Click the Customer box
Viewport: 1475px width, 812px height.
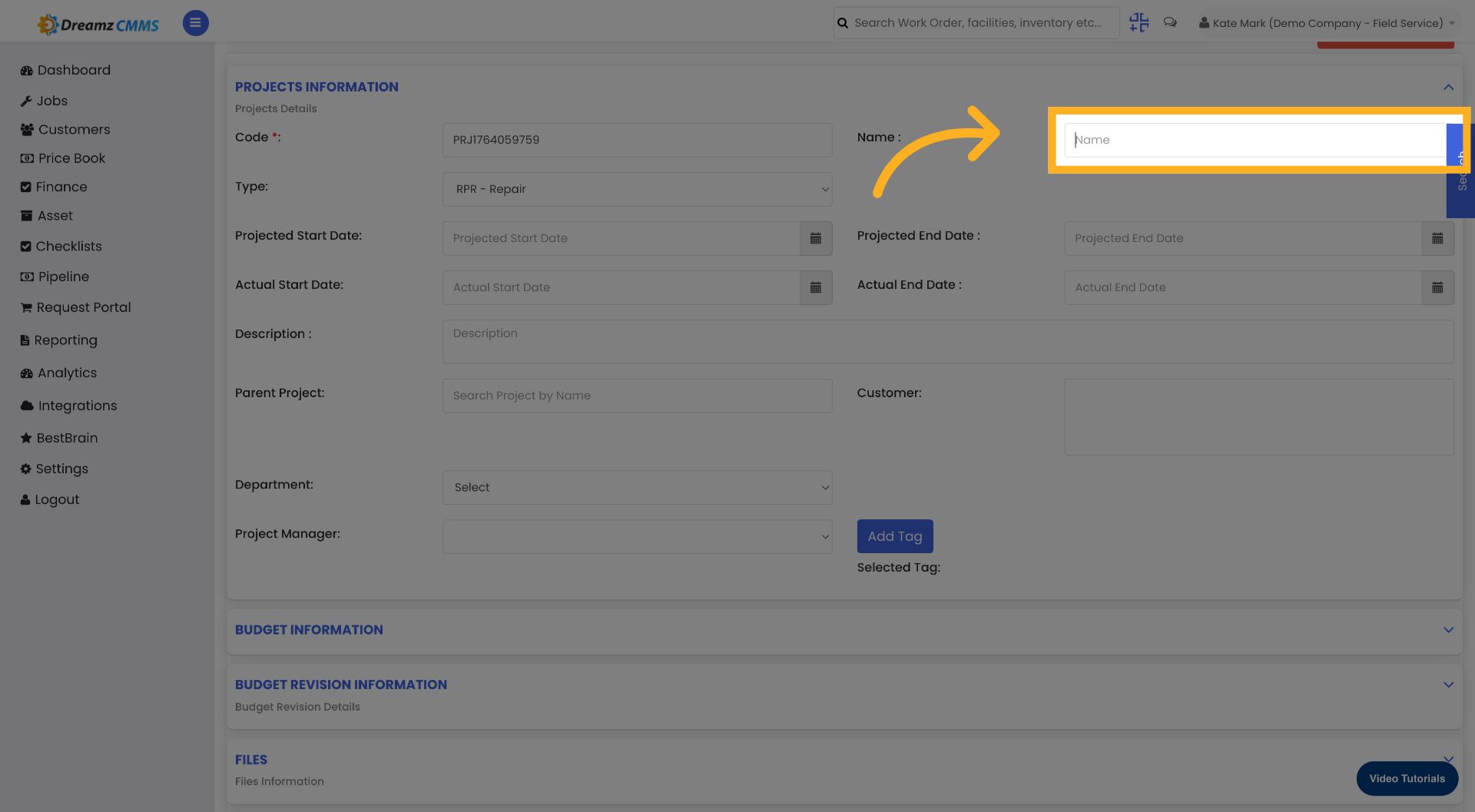click(x=1259, y=417)
